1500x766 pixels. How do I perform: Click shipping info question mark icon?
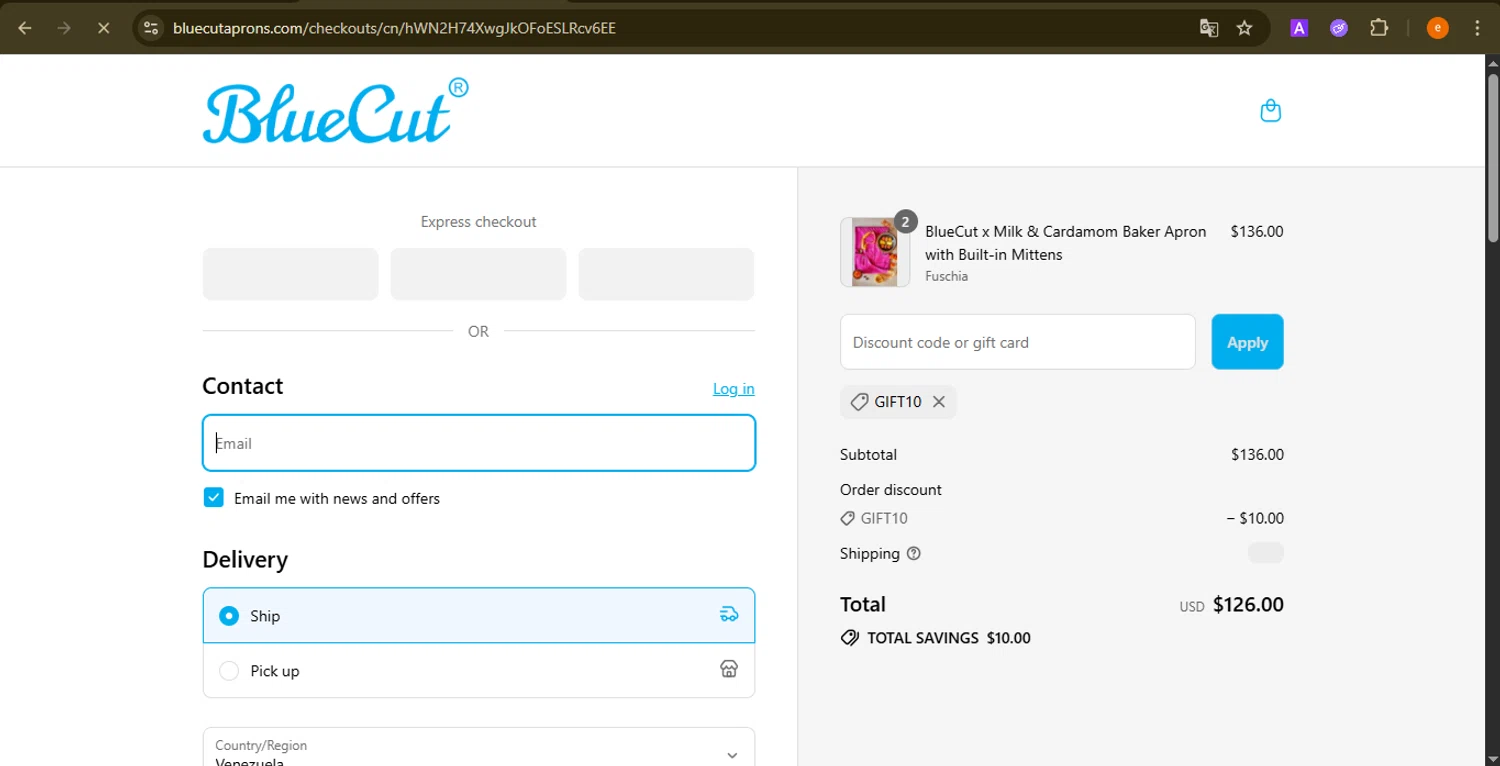913,554
